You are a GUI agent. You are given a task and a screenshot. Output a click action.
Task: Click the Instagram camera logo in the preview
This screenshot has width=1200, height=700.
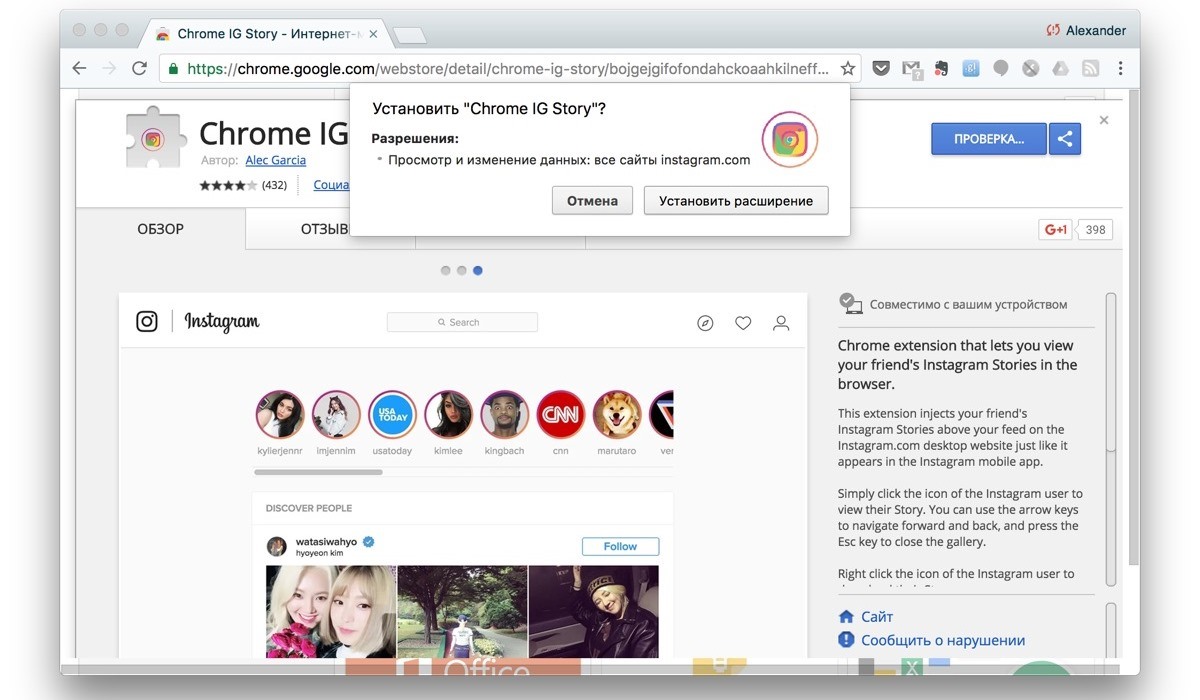pos(147,321)
